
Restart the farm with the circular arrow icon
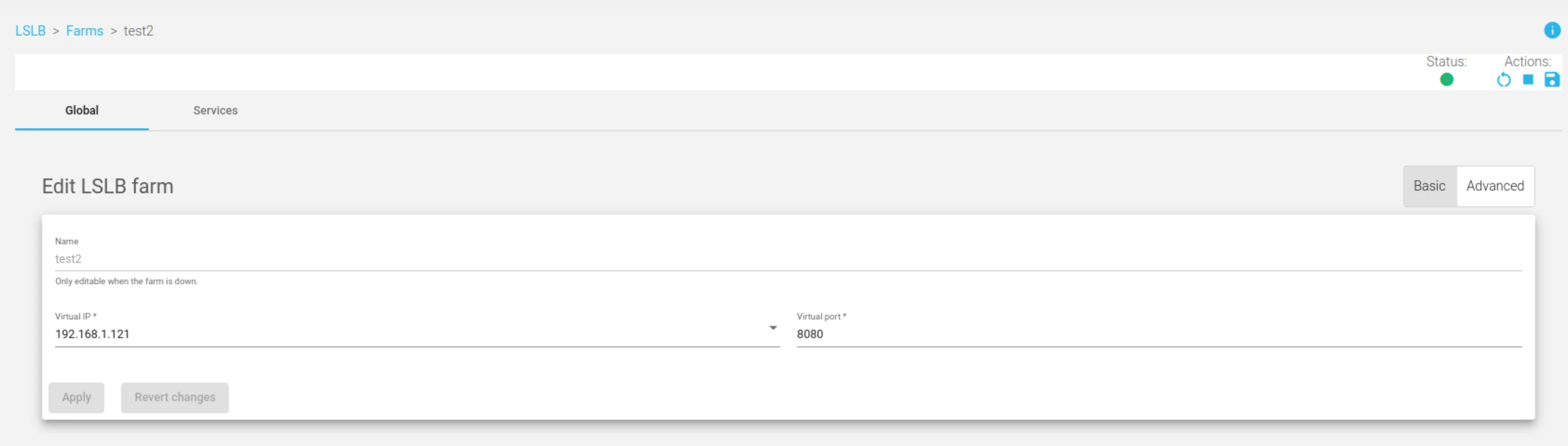point(1504,80)
